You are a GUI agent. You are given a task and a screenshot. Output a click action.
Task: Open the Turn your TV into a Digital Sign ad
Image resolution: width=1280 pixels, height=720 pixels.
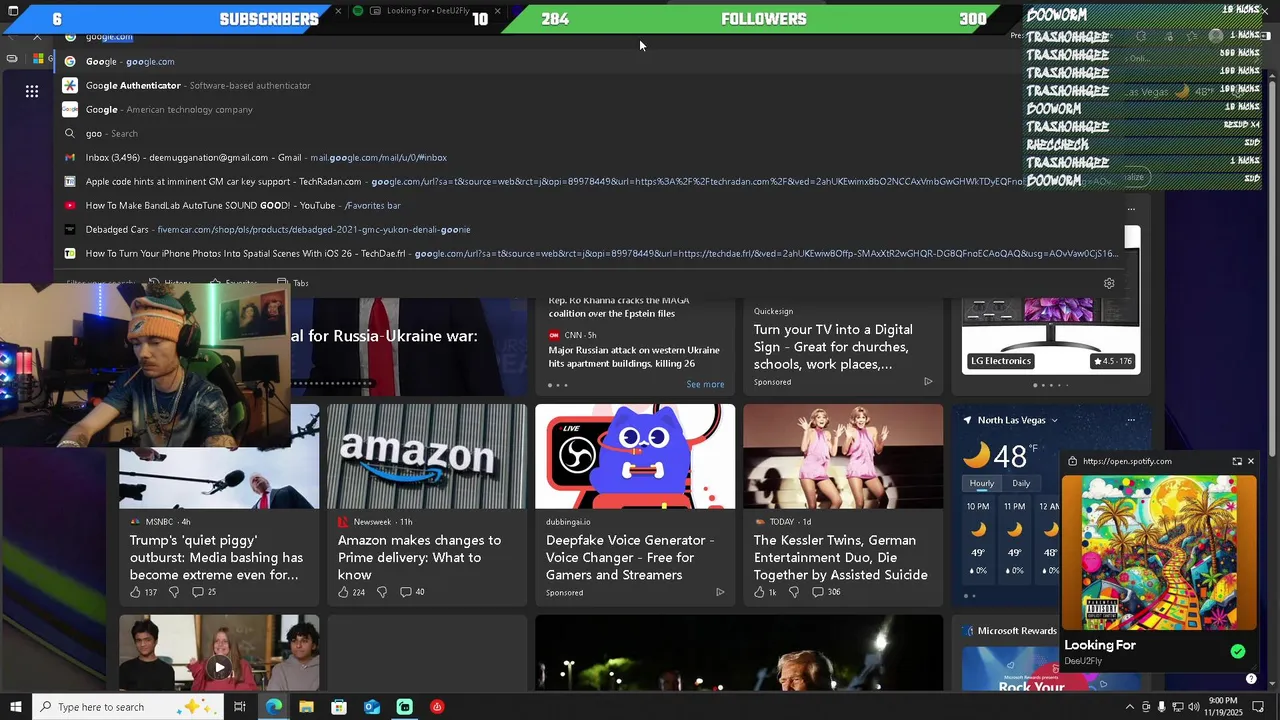(833, 347)
